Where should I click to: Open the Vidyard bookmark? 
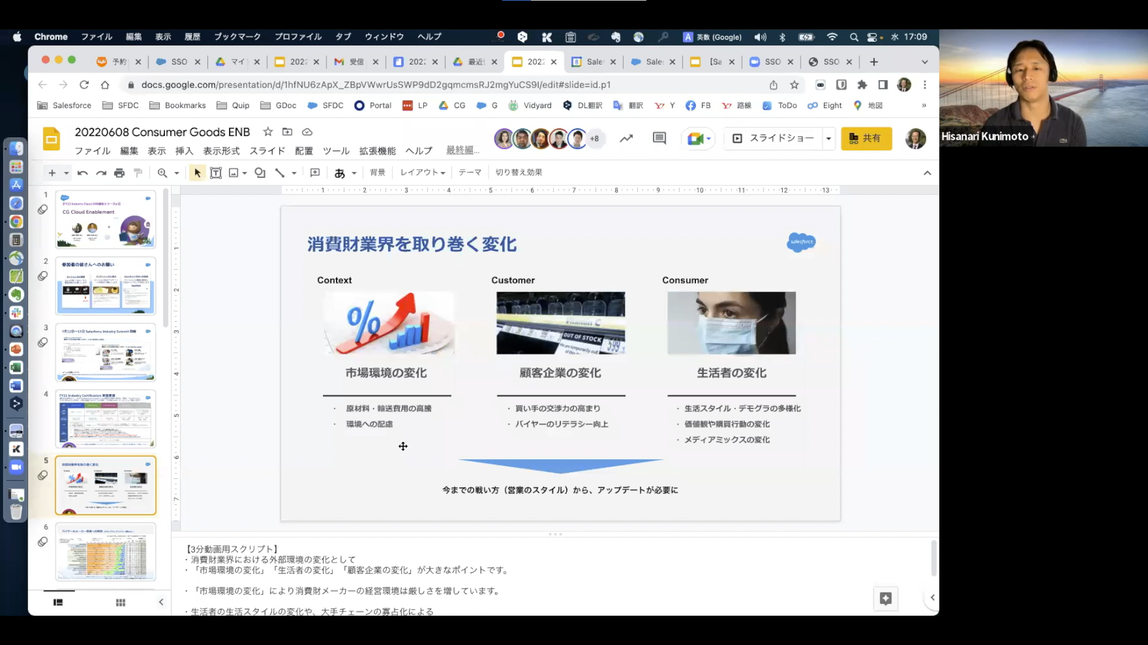(x=530, y=105)
